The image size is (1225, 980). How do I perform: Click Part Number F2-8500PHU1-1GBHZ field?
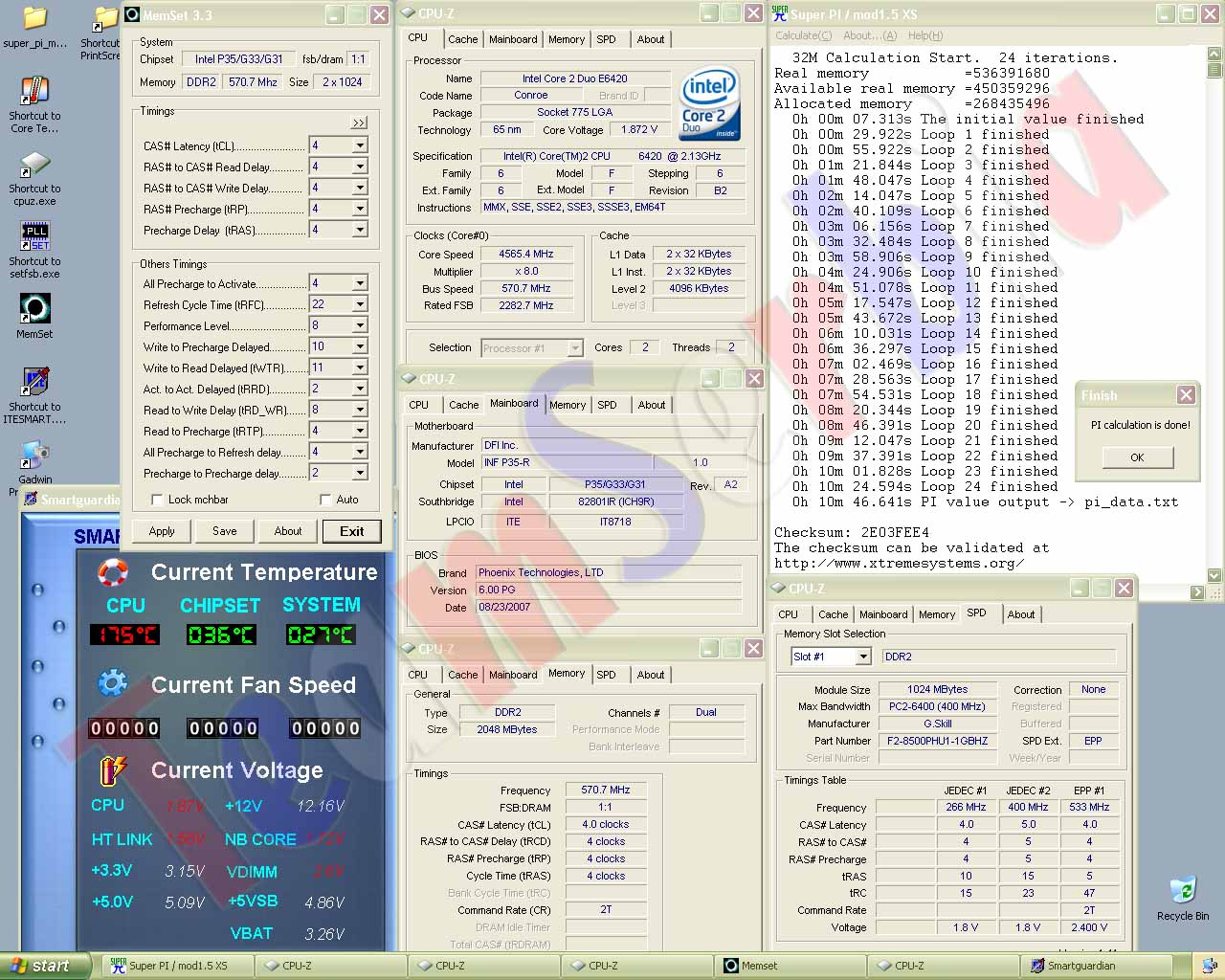[x=937, y=741]
